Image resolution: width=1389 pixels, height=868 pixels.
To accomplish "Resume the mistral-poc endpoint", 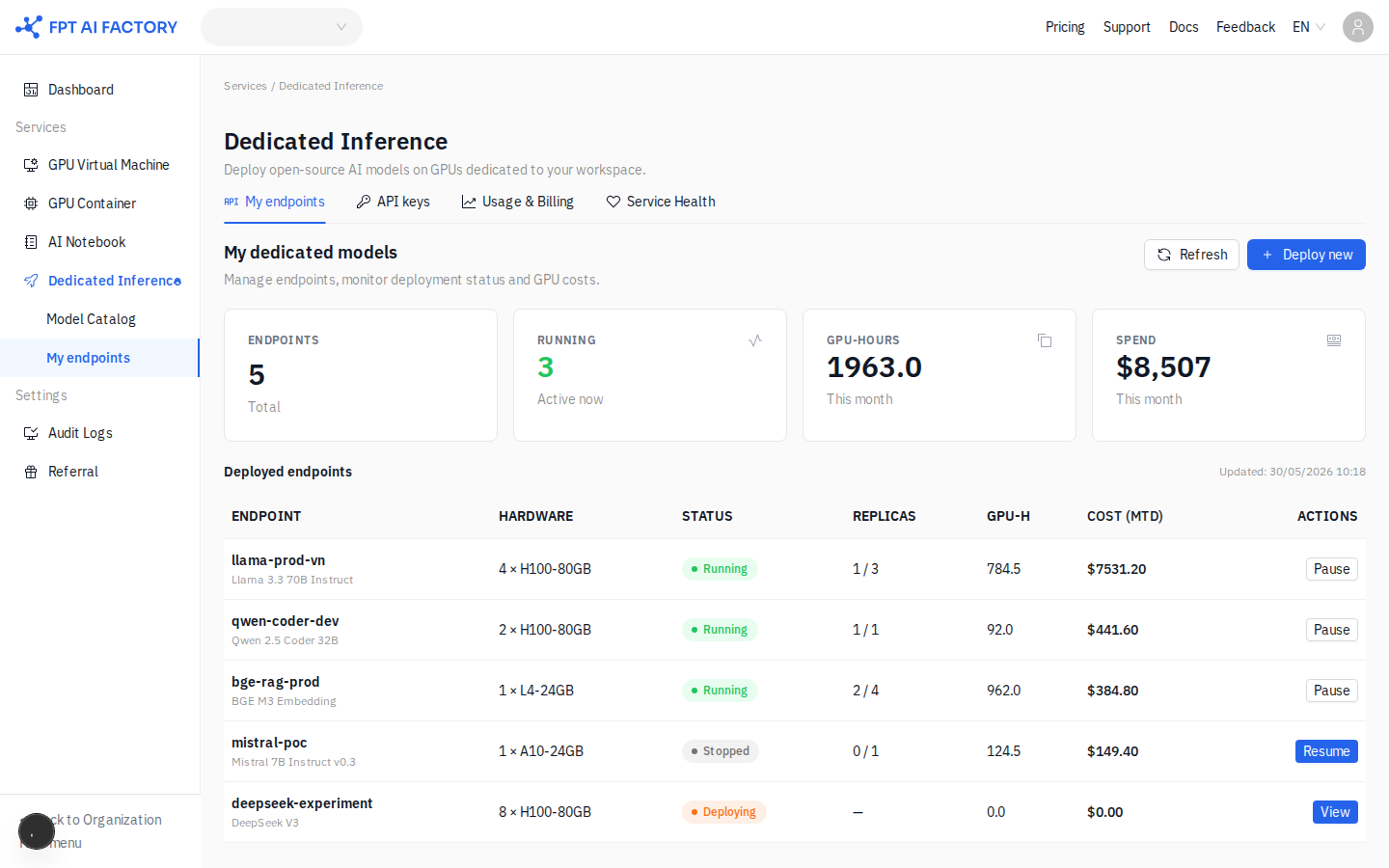I will click(x=1326, y=751).
